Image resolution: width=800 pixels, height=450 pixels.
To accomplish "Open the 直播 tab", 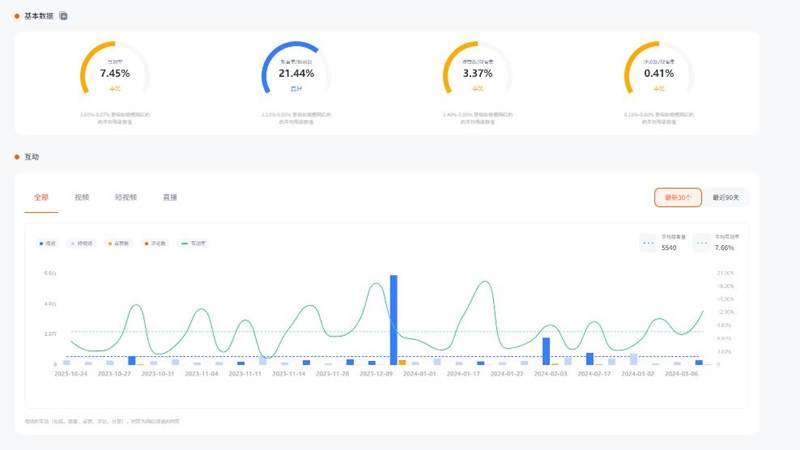I will (x=170, y=198).
